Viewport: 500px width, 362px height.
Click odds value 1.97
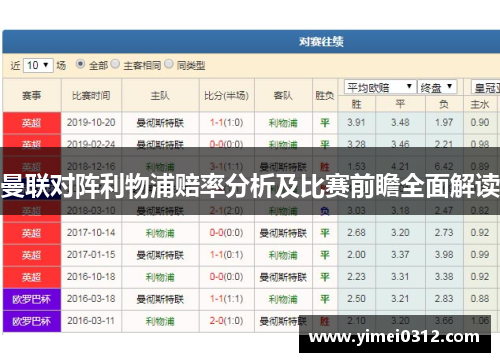tap(444, 122)
